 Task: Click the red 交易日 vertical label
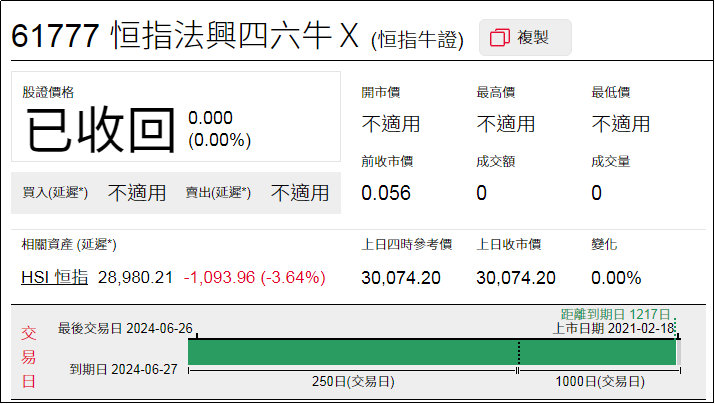click(28, 357)
